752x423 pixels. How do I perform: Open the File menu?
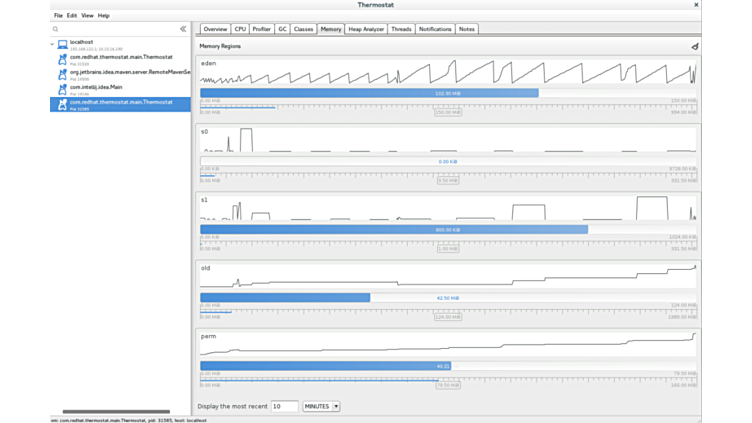tap(58, 16)
